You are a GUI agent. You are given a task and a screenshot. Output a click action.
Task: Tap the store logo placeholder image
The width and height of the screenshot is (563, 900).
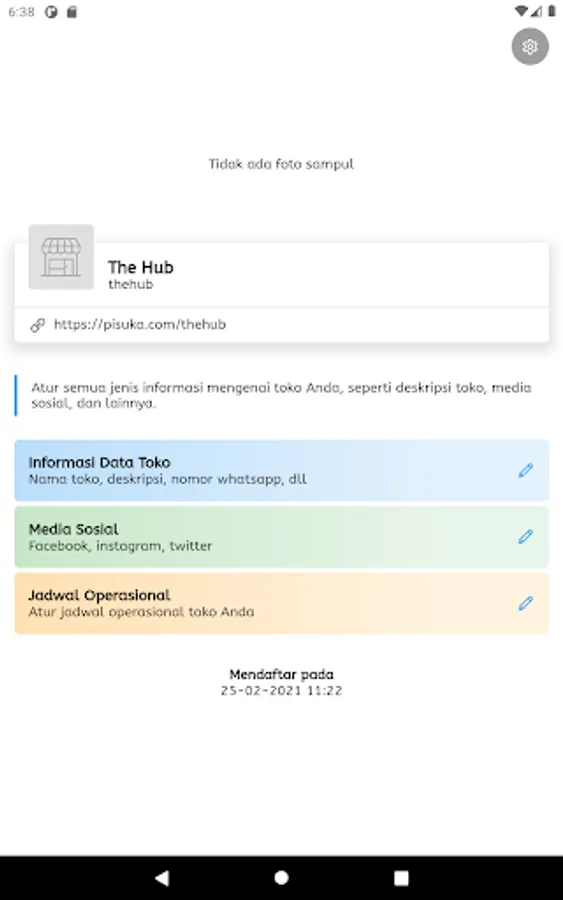click(x=61, y=257)
